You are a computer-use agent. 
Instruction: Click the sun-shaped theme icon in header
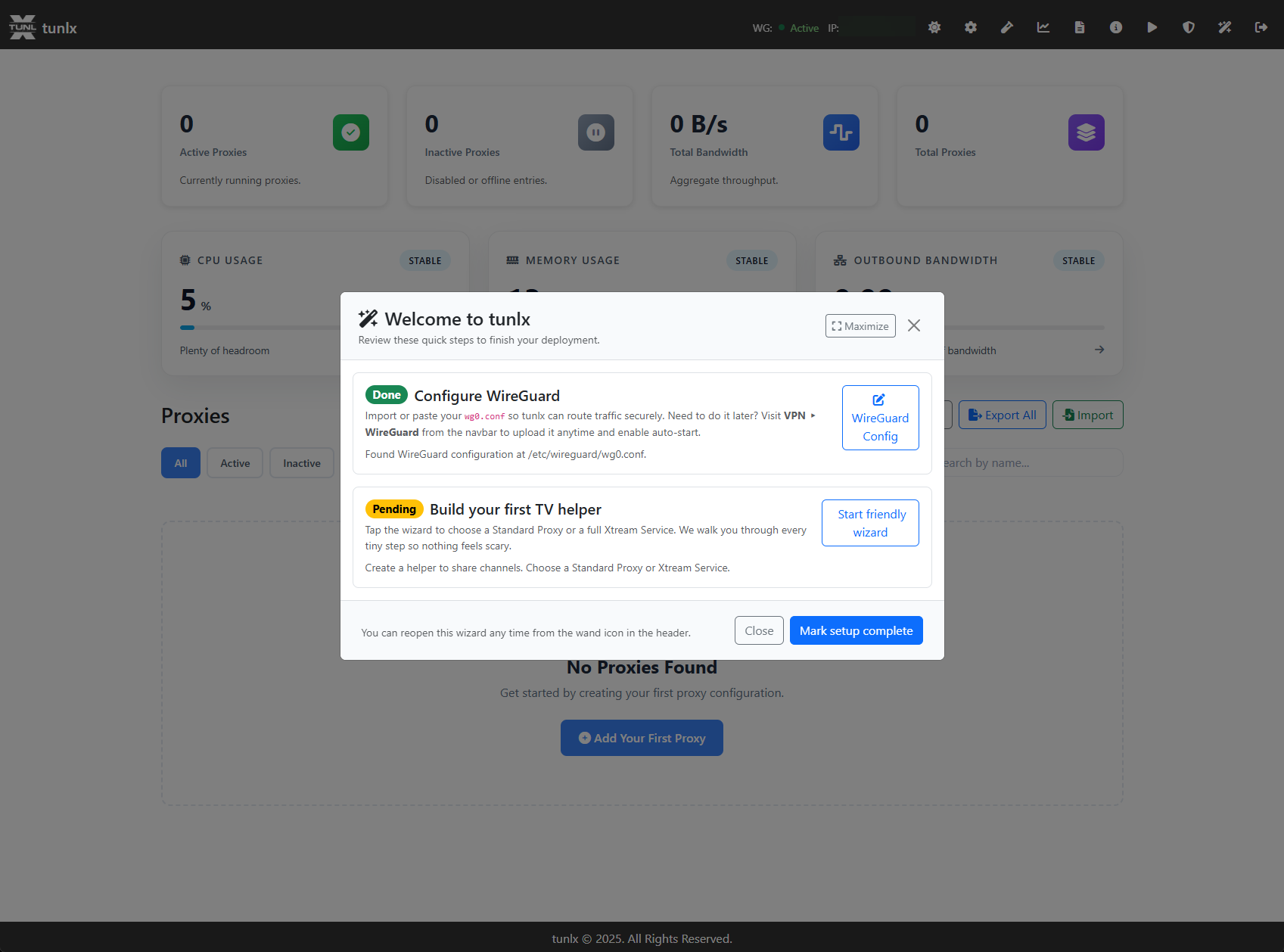click(934, 27)
